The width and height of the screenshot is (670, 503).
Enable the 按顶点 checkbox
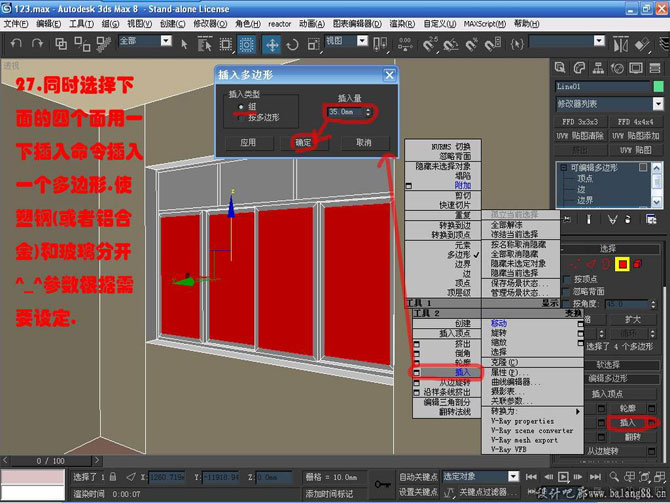567,279
